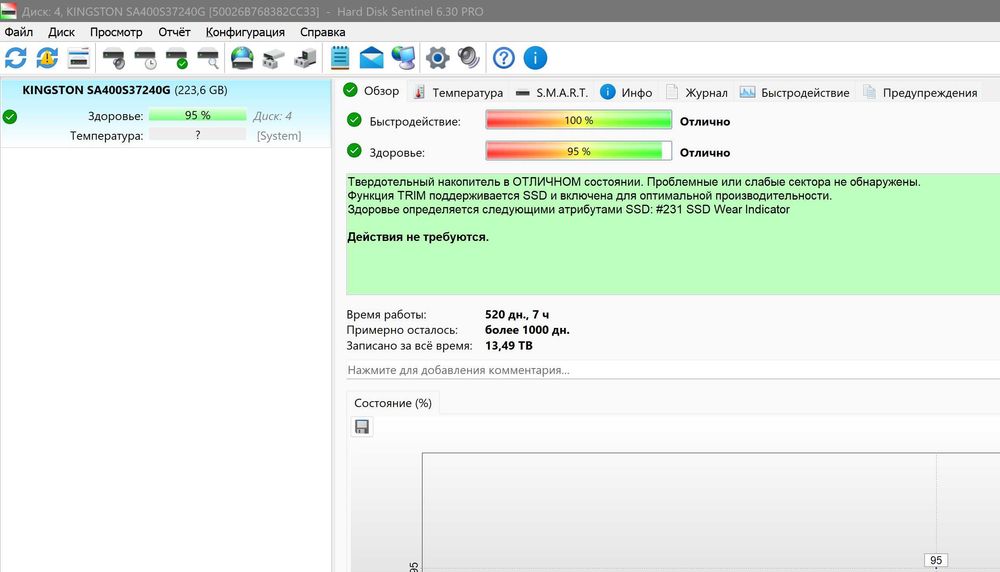Click the Отлично rating next to the Быстродействие bar
1000x572 pixels.
(705, 121)
